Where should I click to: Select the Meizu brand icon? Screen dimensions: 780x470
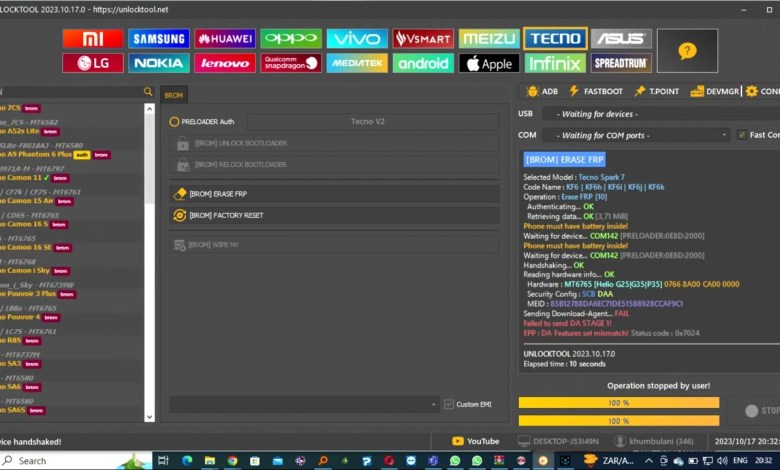pos(489,39)
